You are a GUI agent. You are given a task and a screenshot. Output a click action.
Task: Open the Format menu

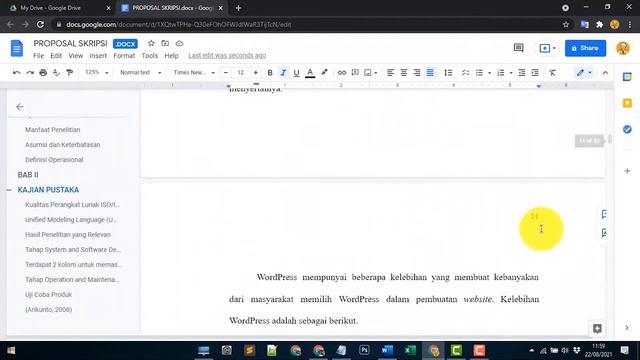tap(124, 56)
